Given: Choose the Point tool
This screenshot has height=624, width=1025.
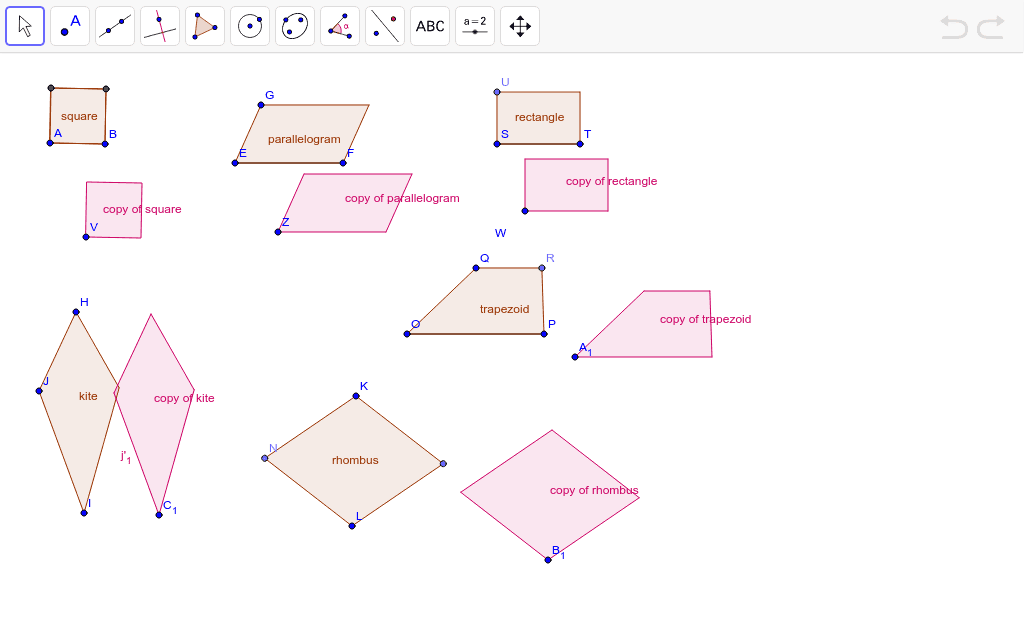Looking at the screenshot, I should point(70,26).
